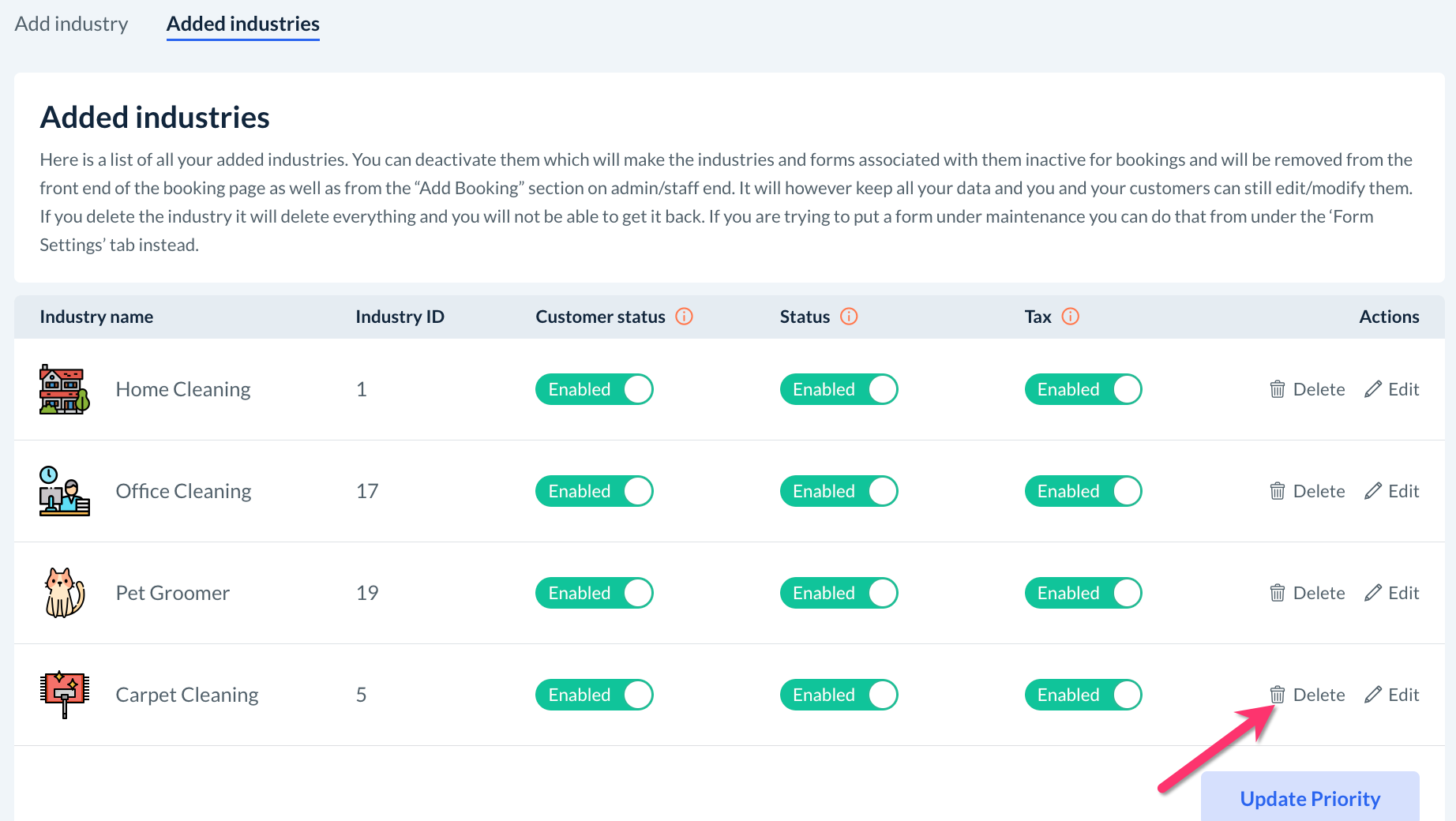Click the Customer status info icon
This screenshot has height=821, width=1456.
pyautogui.click(x=685, y=317)
